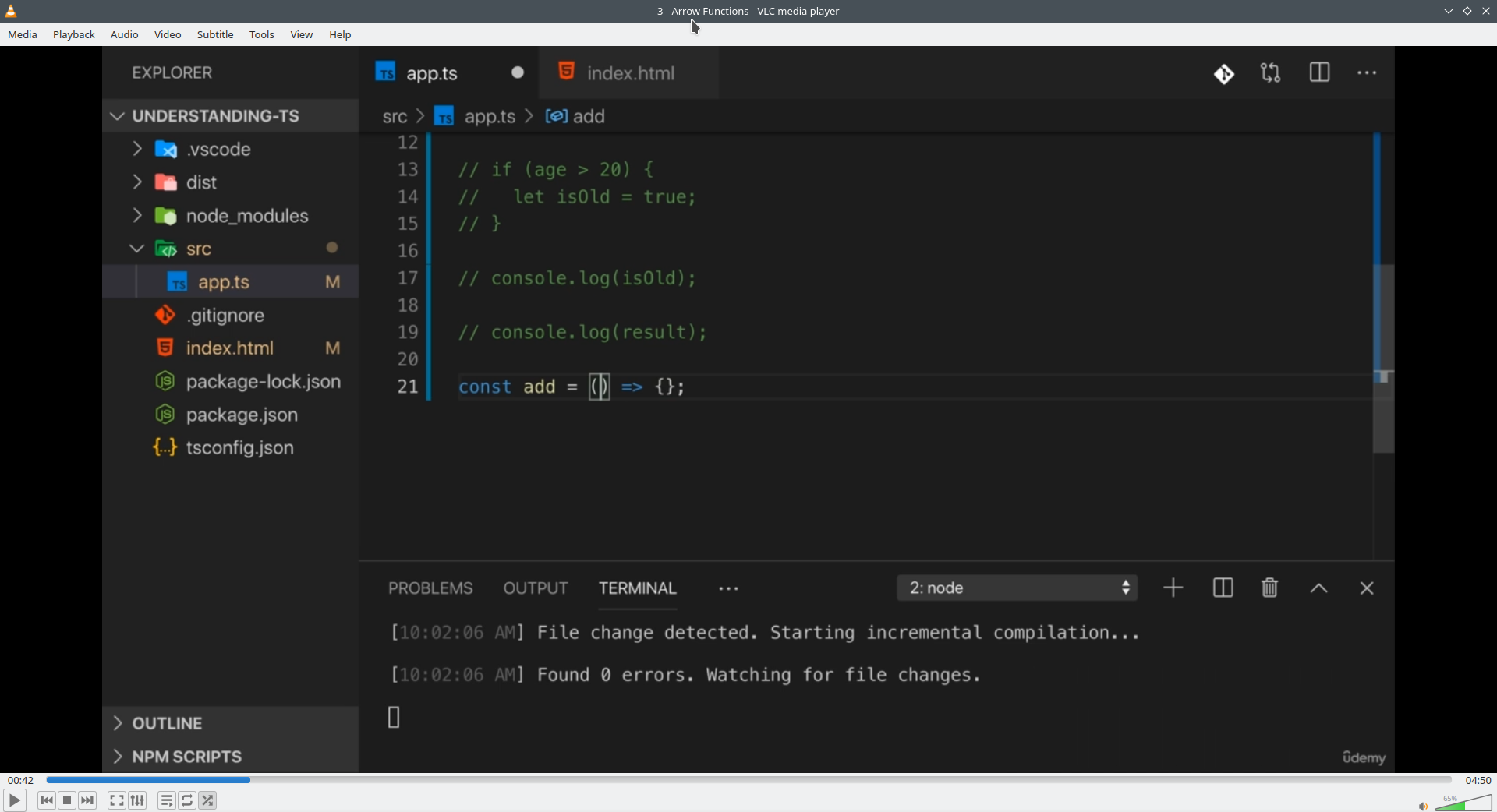Viewport: 1497px width, 812px height.
Task: Toggle random shuffle playback
Action: (207, 800)
